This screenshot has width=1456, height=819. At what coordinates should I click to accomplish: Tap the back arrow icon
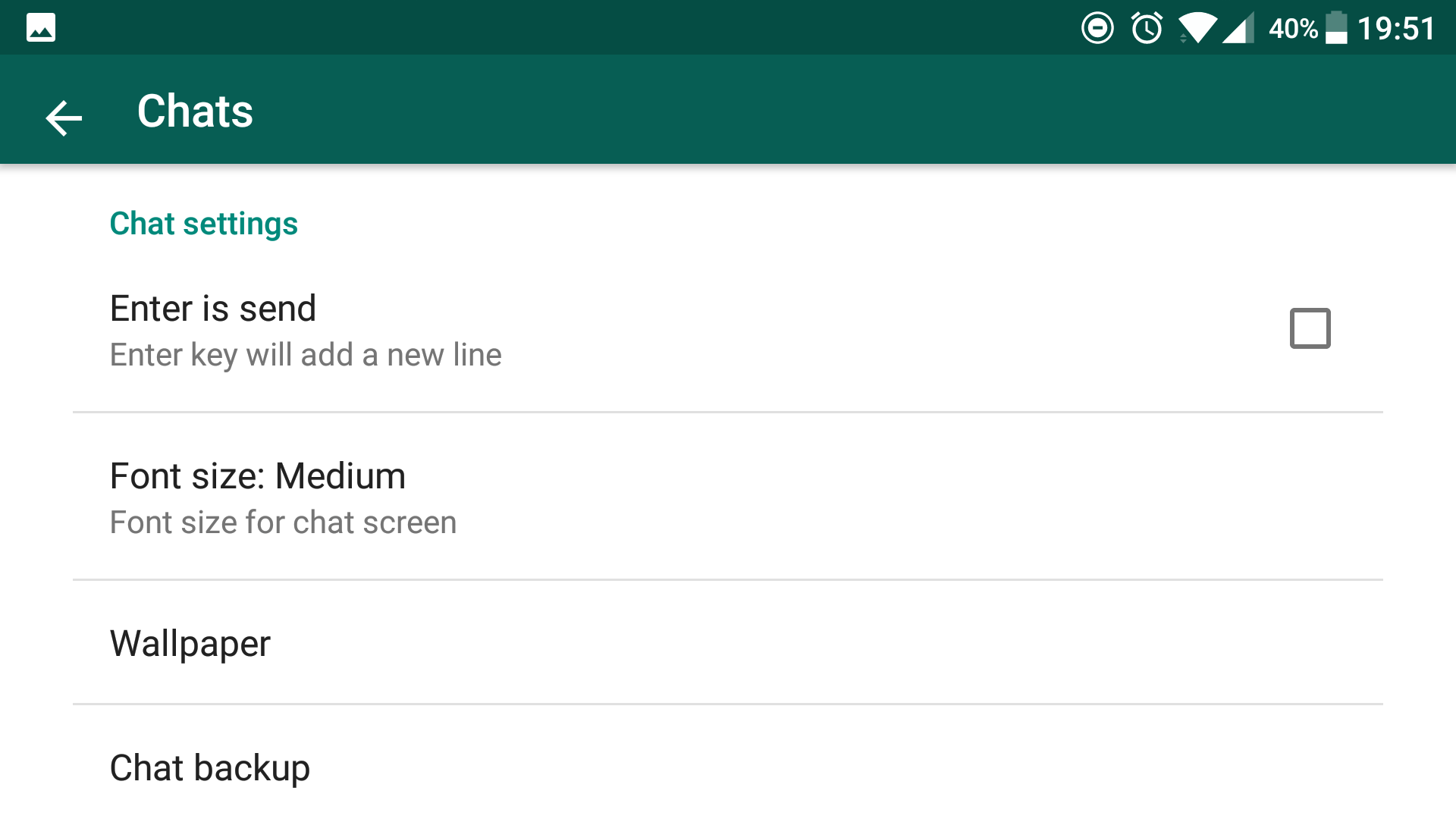click(x=64, y=118)
